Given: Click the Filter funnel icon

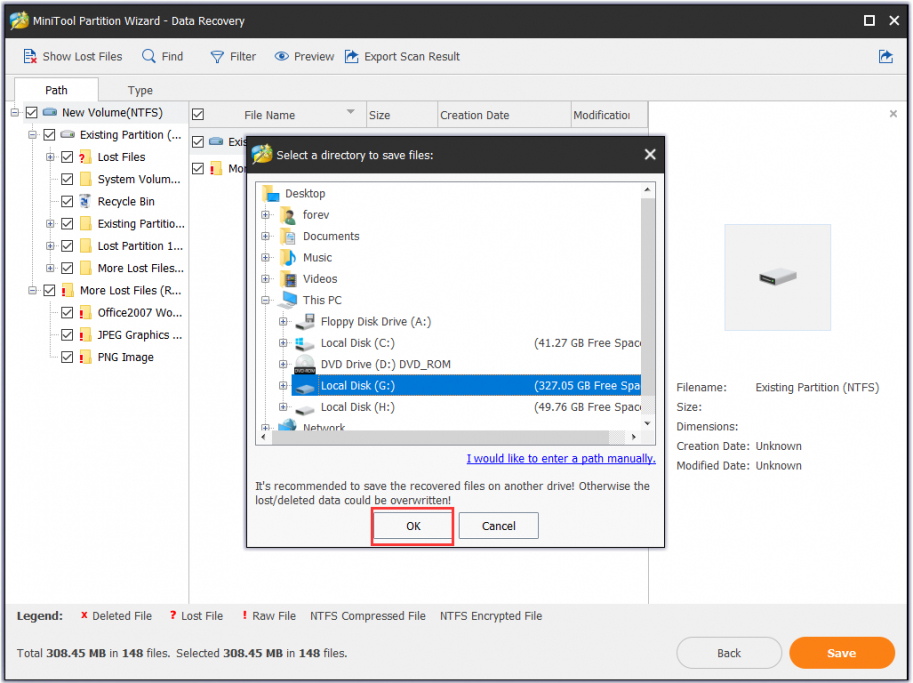Looking at the screenshot, I should pos(217,56).
